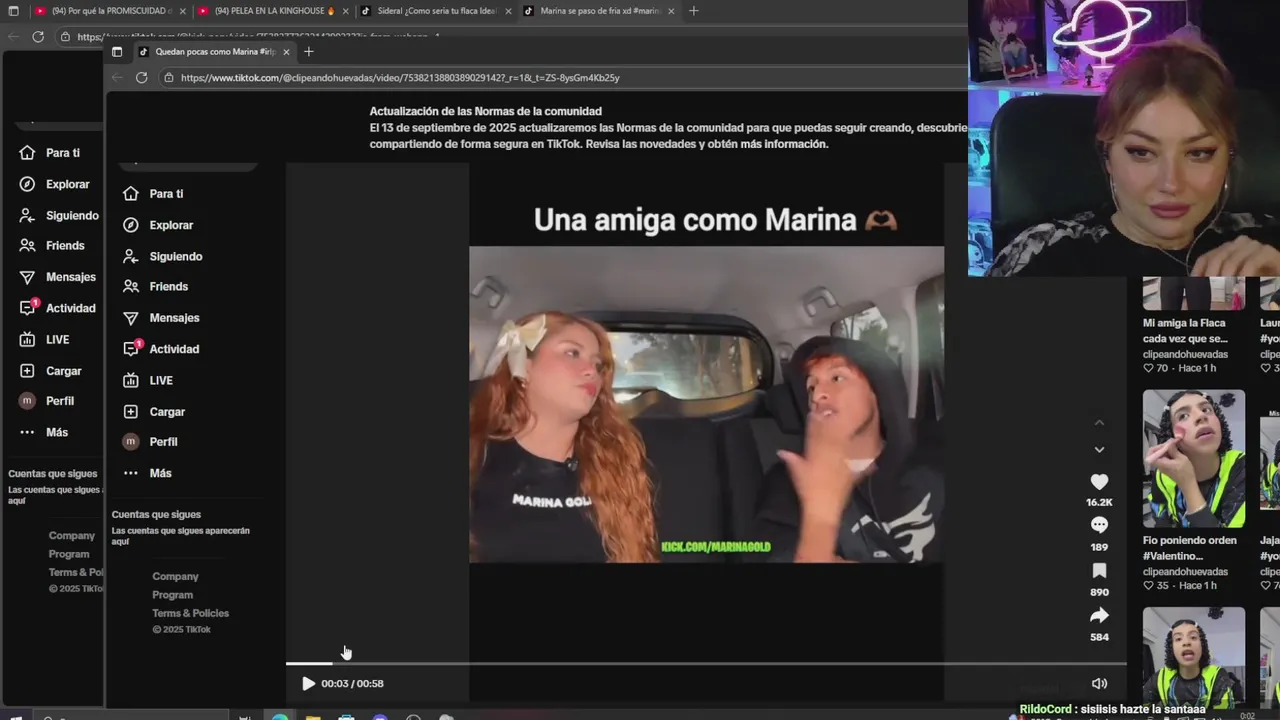Screen dimensions: 1280x720
Task: Open Mensajes in back window sidebar
Action: click(x=58, y=276)
